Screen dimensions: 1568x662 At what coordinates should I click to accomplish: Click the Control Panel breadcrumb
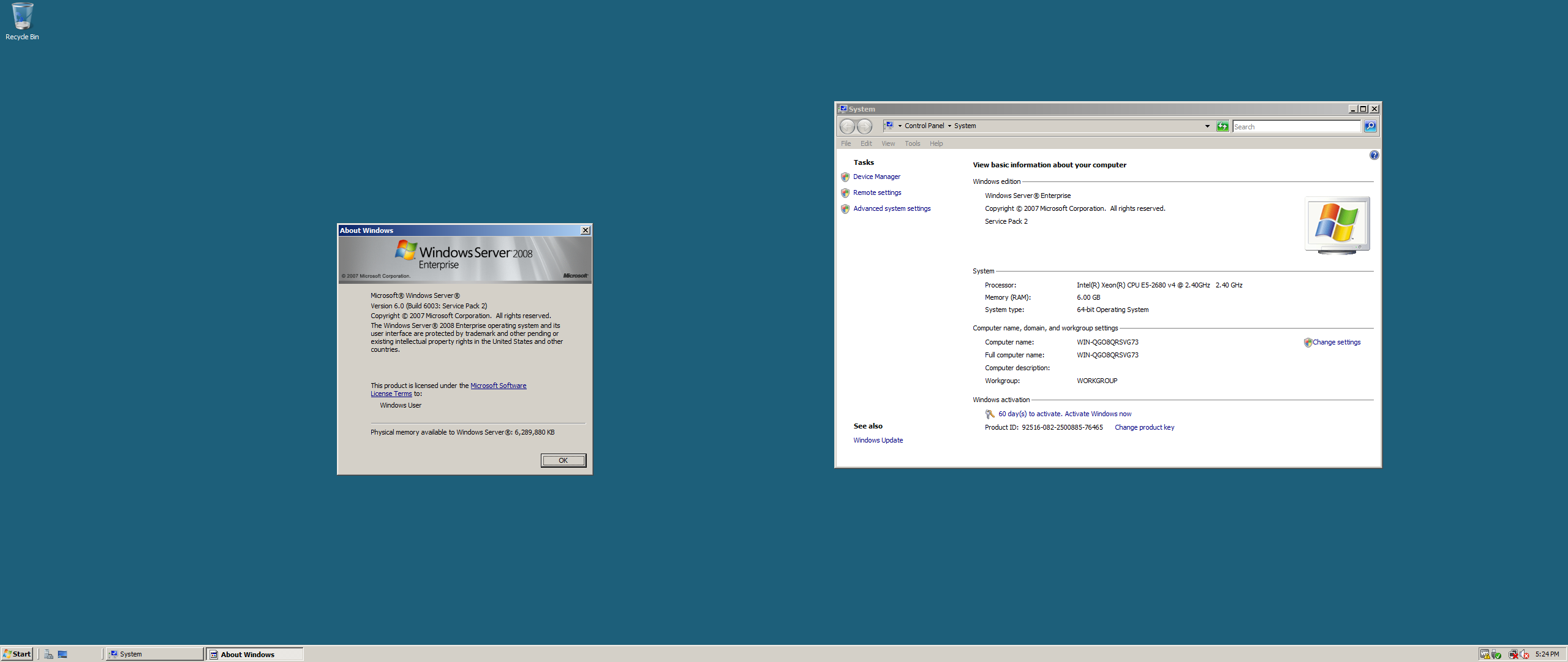click(x=924, y=126)
